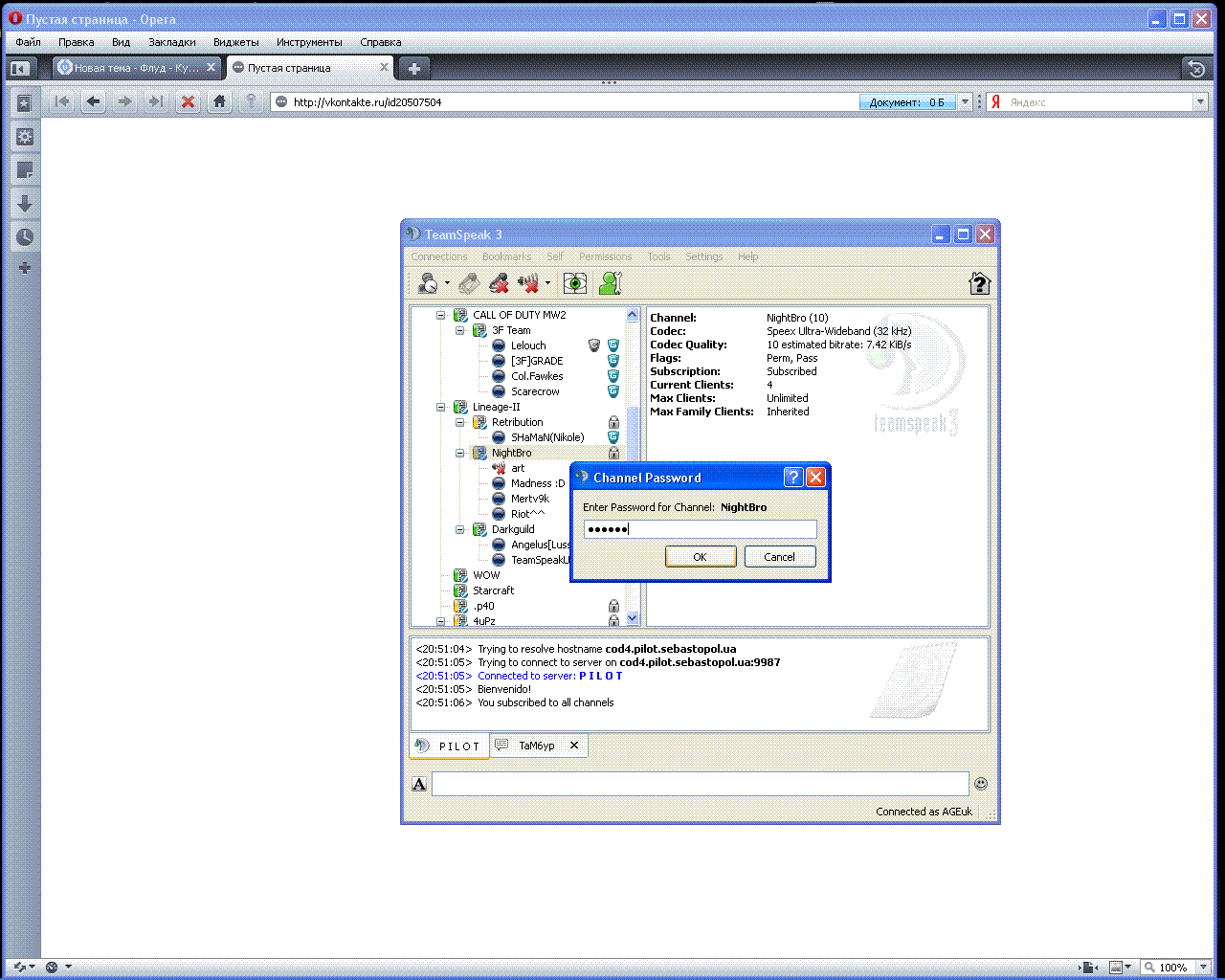
Task: Toggle the subscribe-to-all-channels eye icon
Action: click(x=574, y=283)
